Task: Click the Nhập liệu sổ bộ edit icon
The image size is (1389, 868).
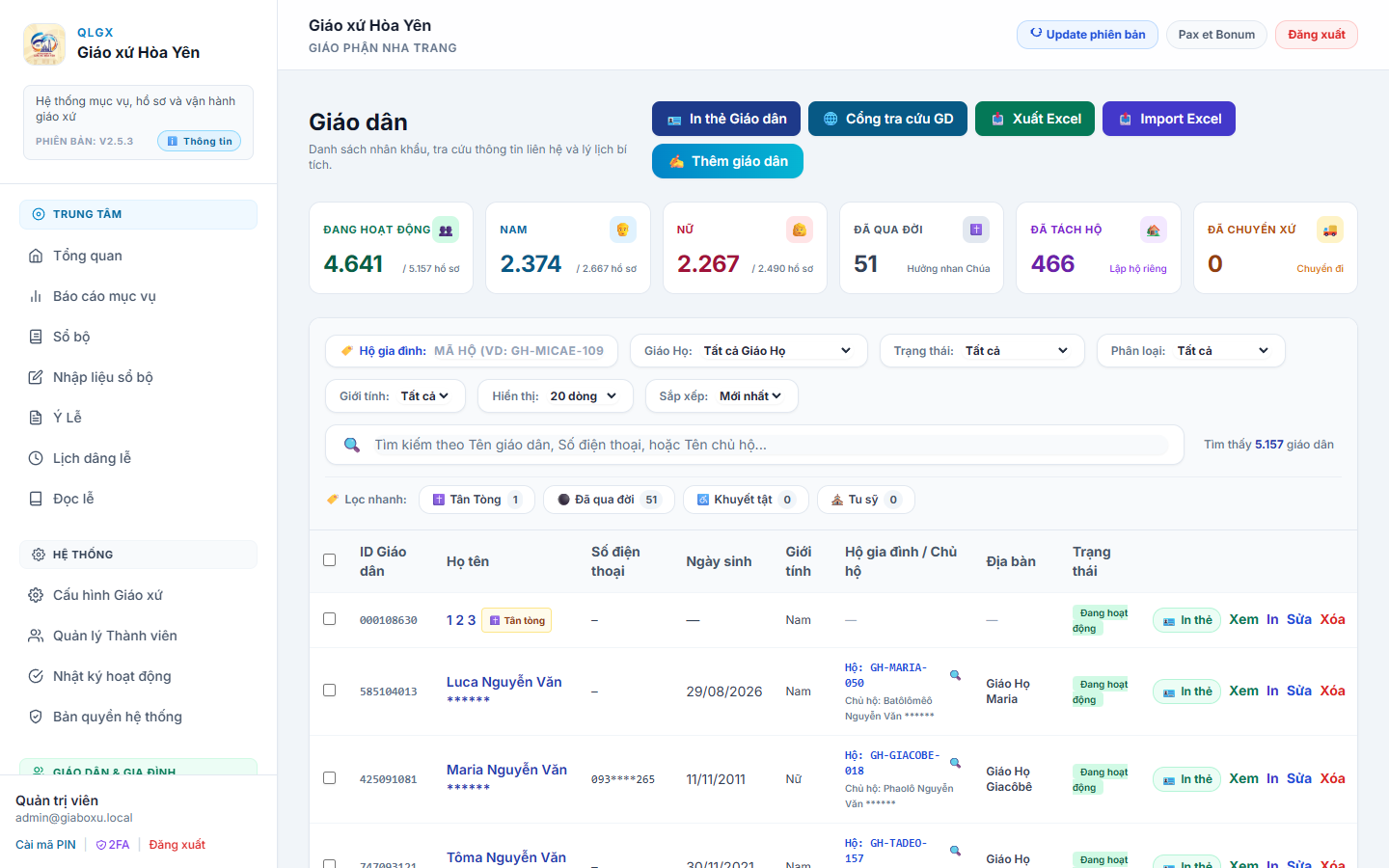Action: [x=36, y=377]
